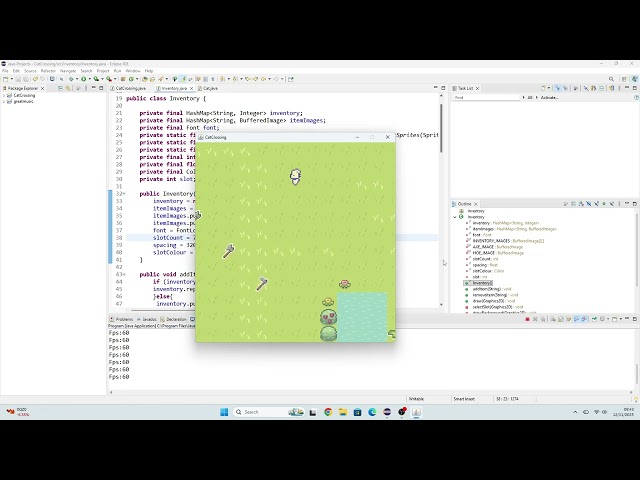
Task: Toggle Link with Editor in Package Explorer
Action: tap(68, 88)
